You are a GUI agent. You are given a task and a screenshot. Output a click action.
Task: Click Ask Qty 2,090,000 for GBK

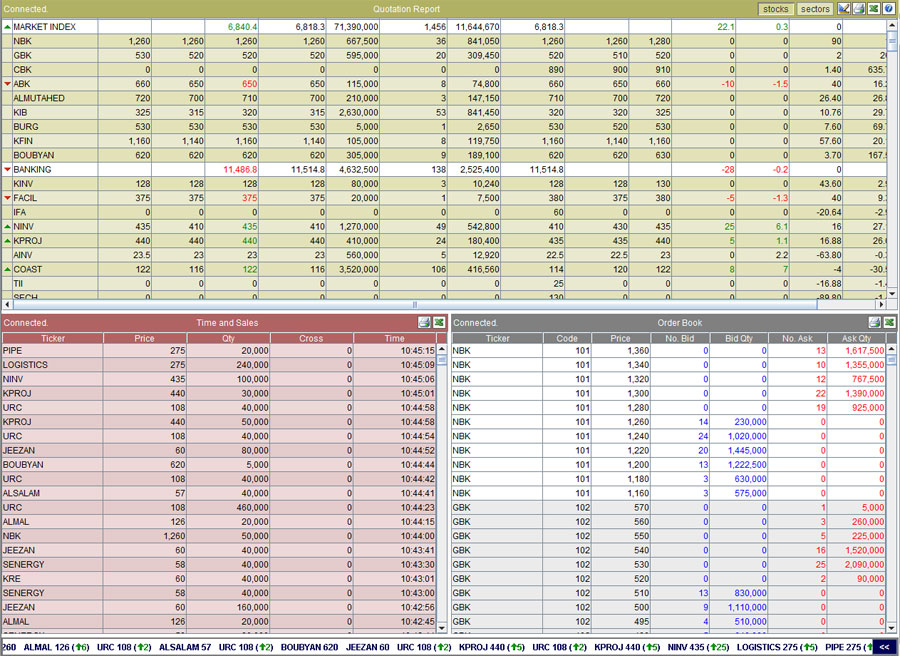click(x=864, y=564)
